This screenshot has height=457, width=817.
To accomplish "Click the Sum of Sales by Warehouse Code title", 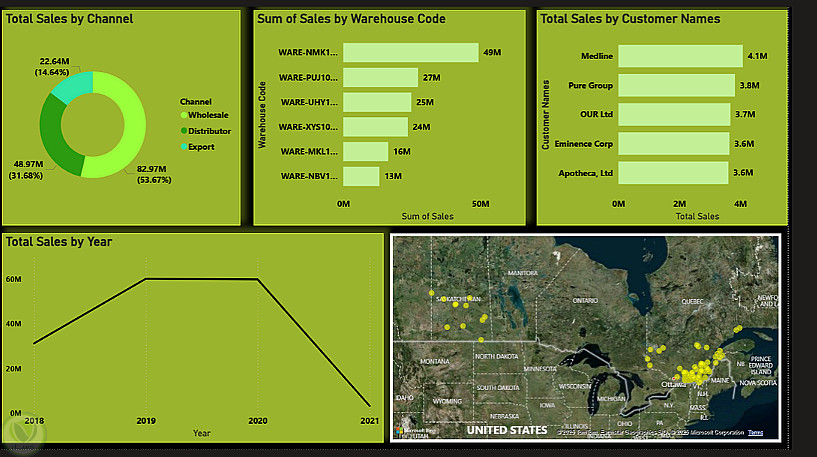I will tap(351, 19).
